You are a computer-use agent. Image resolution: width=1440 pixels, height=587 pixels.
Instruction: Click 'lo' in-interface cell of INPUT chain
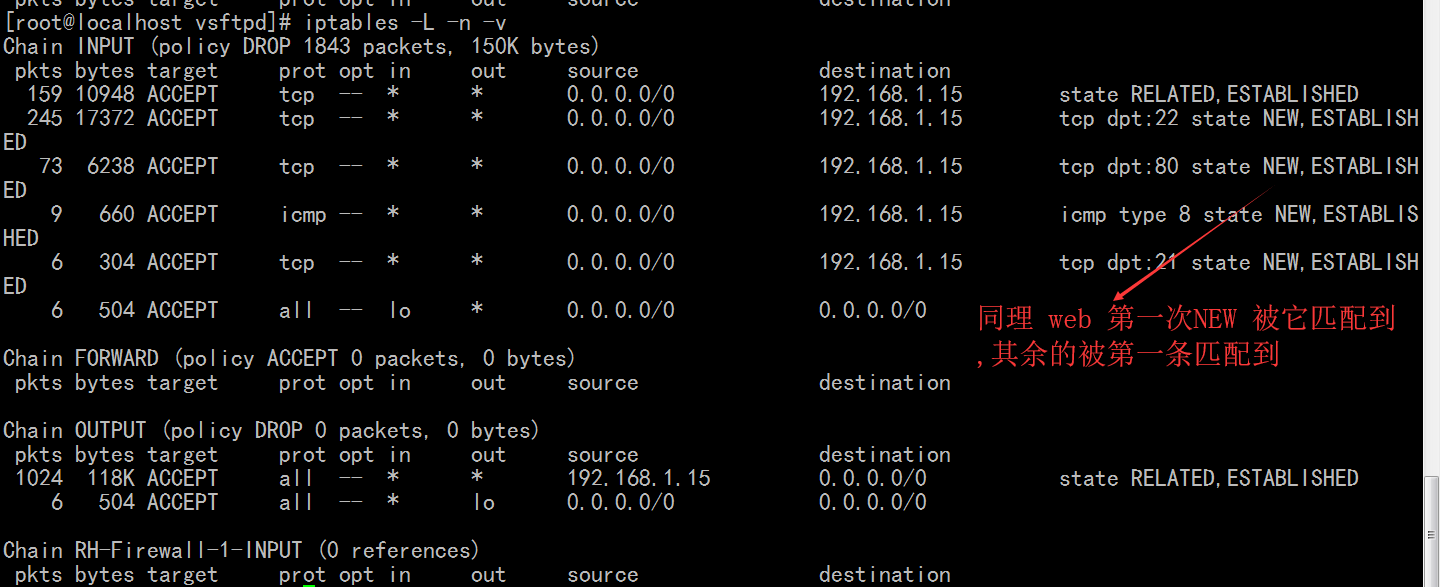pos(400,310)
